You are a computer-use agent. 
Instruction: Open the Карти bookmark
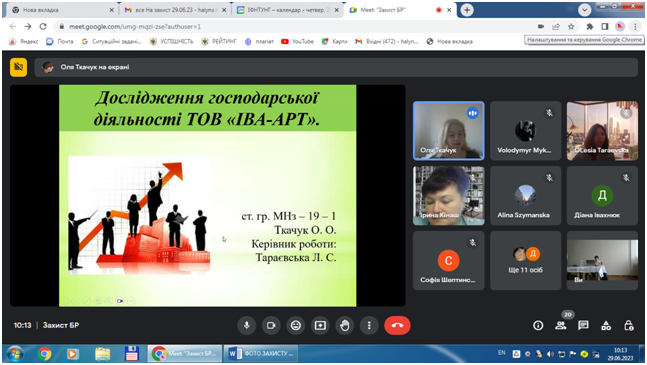(335, 41)
